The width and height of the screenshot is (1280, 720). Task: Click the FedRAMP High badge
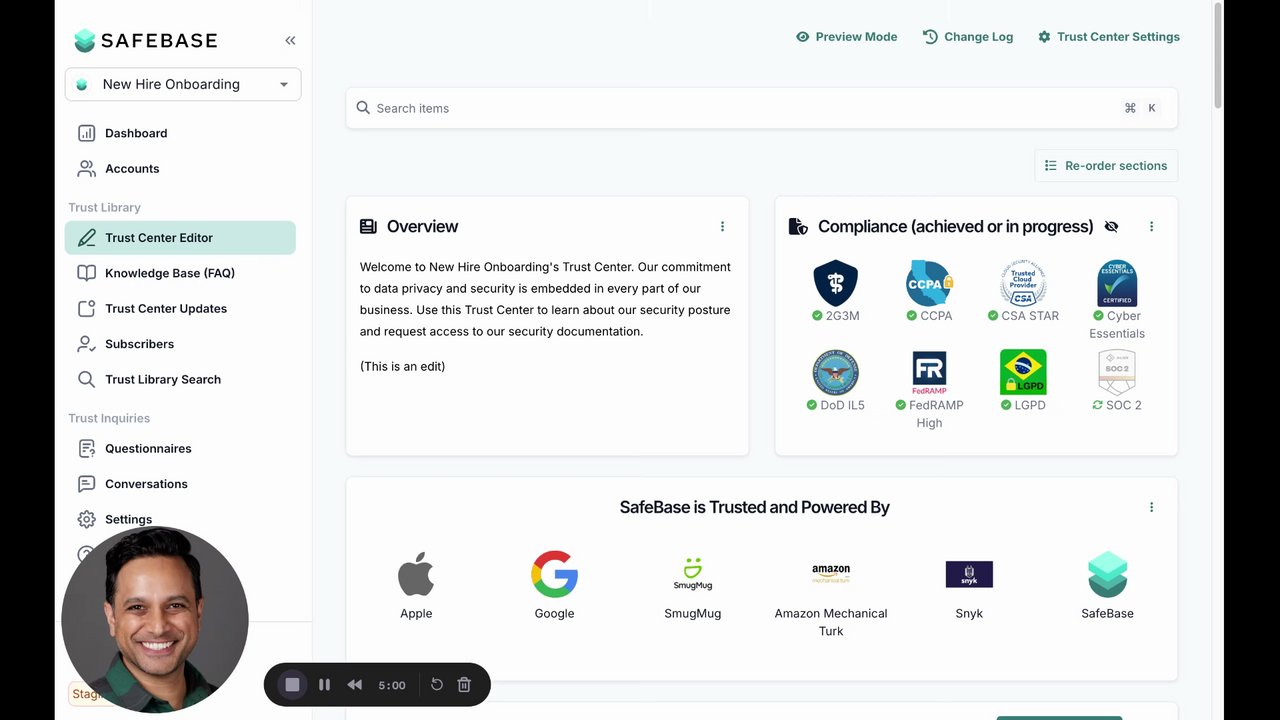[x=929, y=390]
